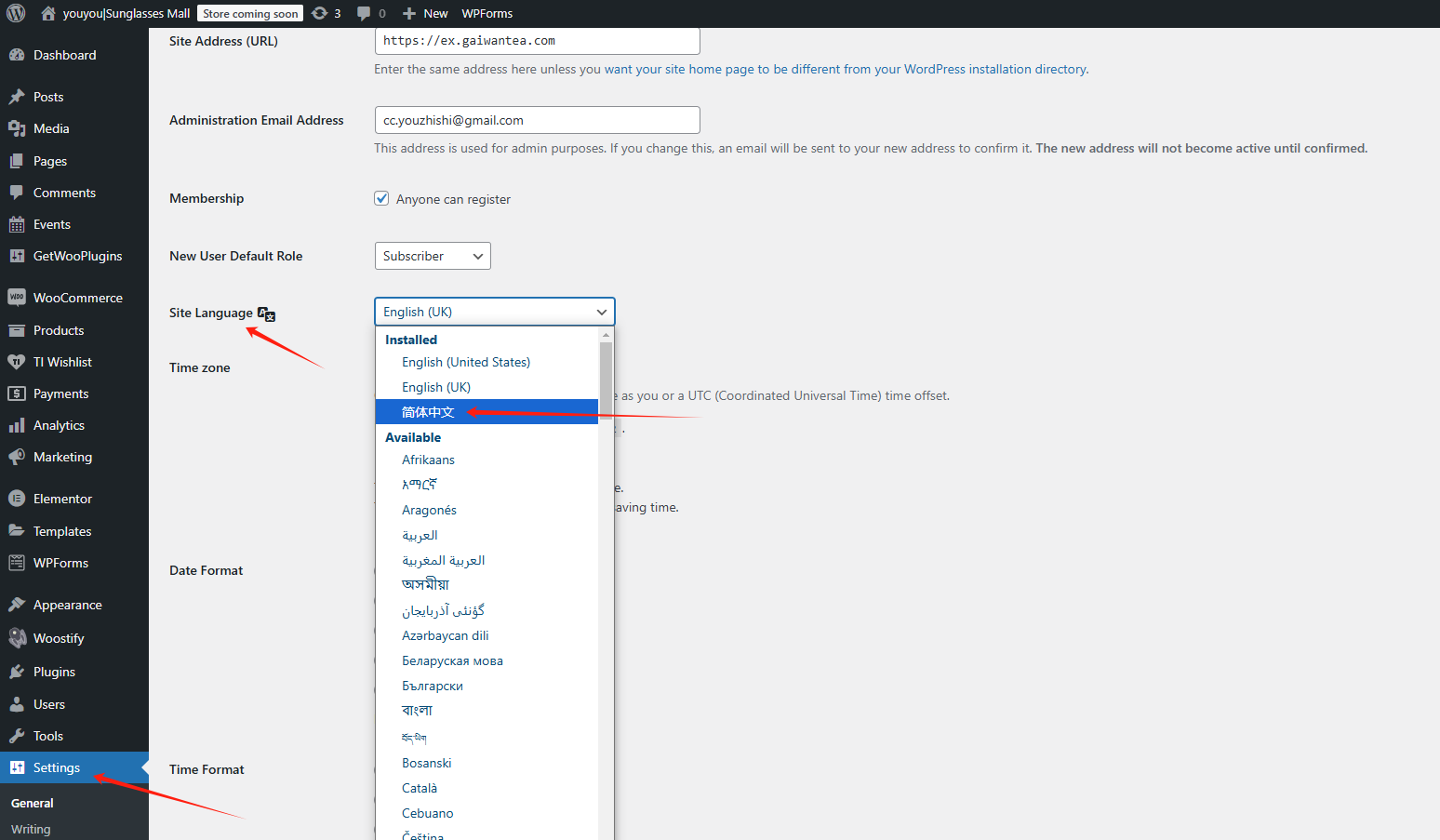Click the Dashboard gauge icon in sidebar

pos(17,55)
